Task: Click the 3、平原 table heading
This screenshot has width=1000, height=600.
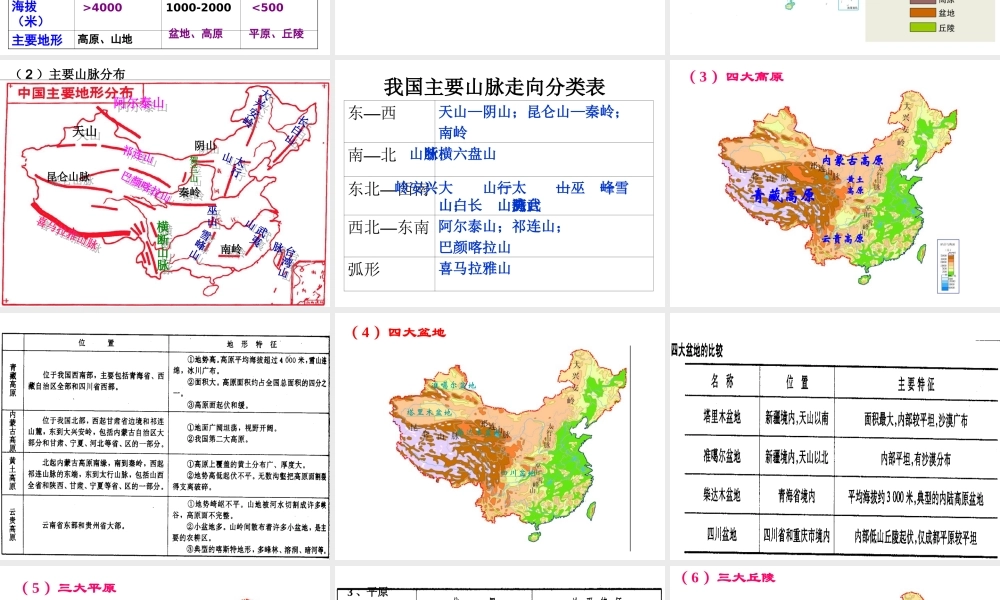Action: 367,593
